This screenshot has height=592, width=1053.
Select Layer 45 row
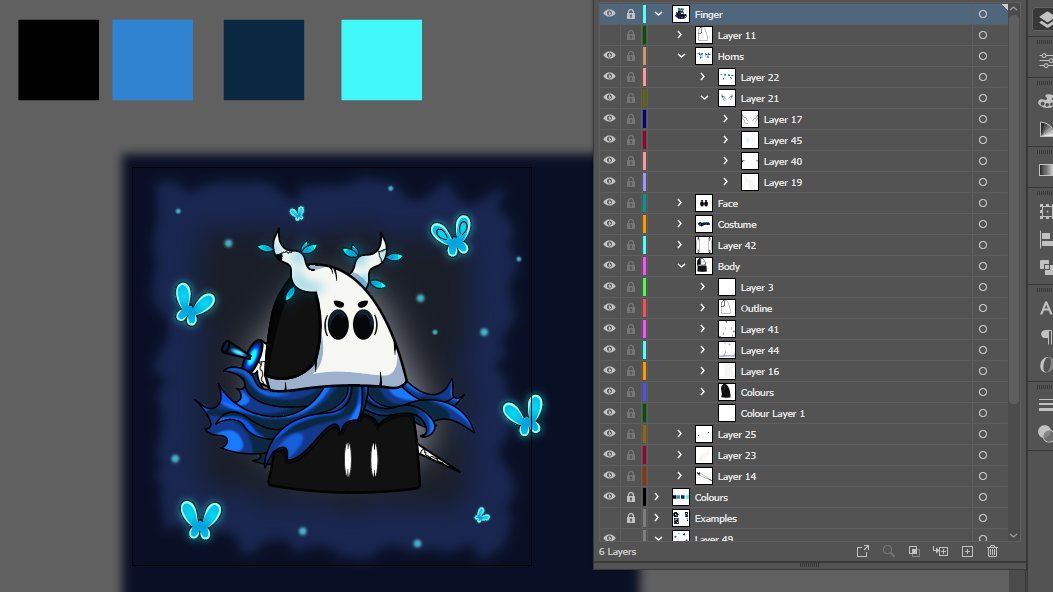[x=803, y=140]
